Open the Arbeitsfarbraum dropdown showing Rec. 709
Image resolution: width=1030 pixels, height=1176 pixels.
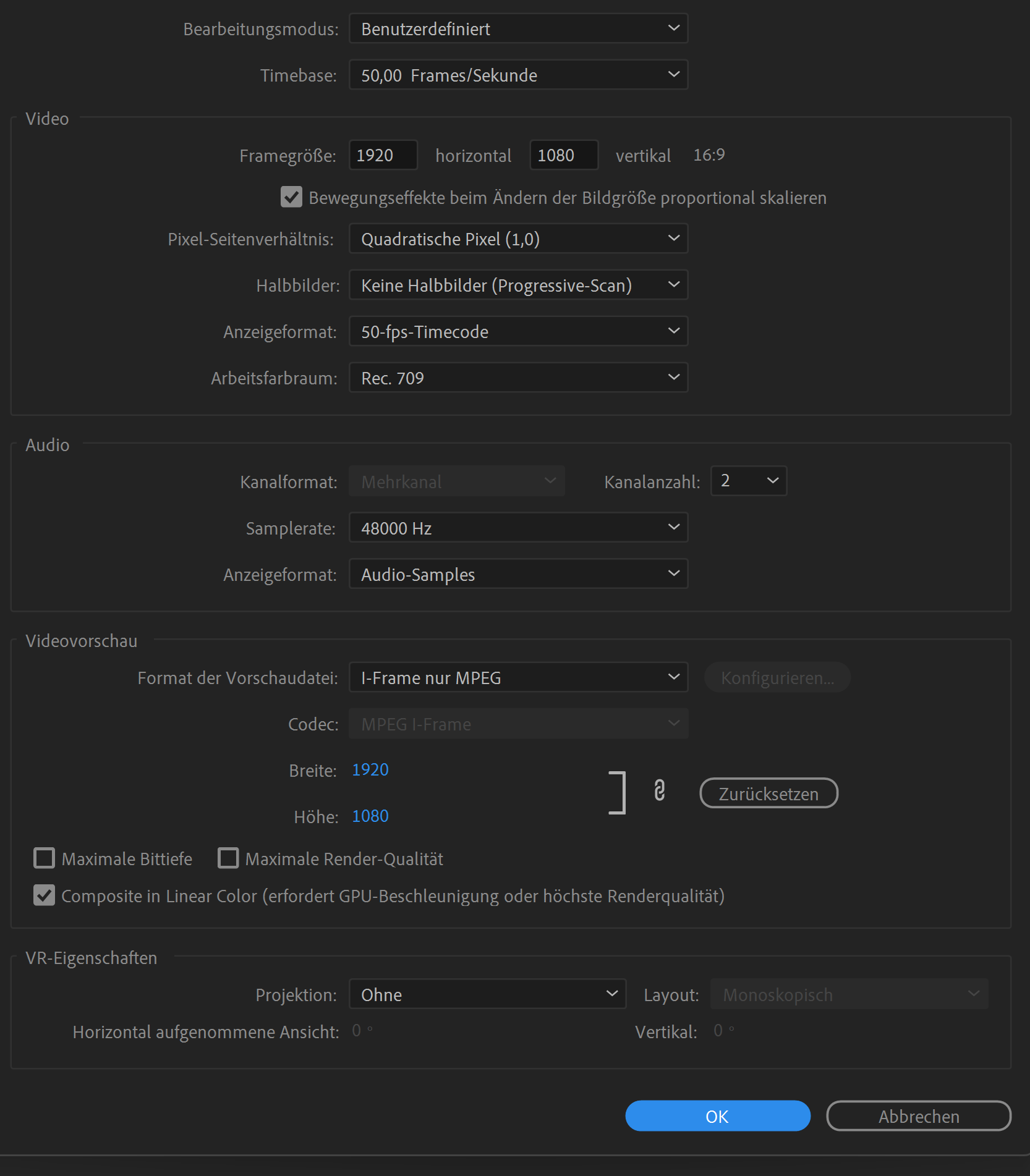(518, 378)
